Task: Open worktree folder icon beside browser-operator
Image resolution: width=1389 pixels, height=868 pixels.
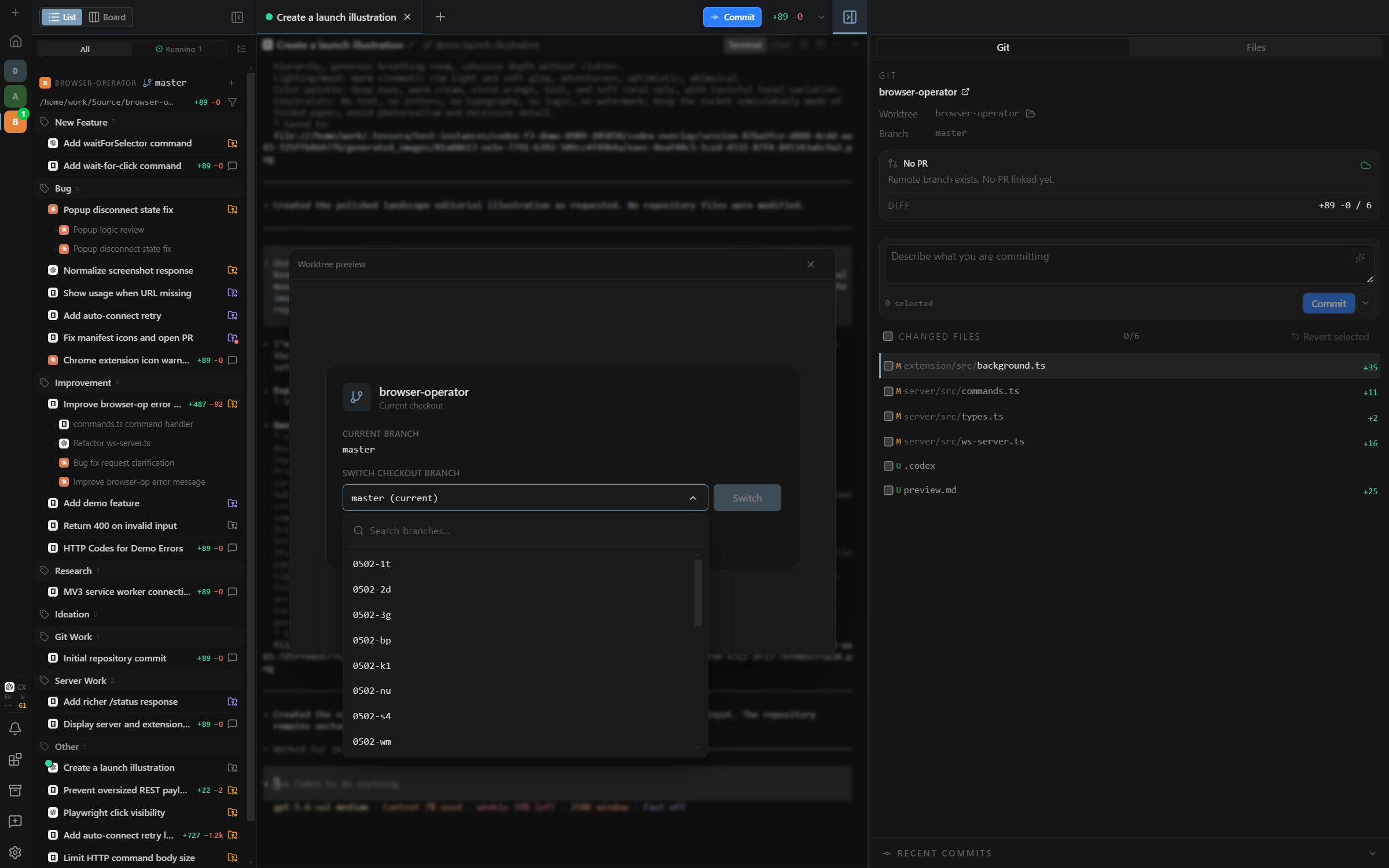Action: 1030,113
